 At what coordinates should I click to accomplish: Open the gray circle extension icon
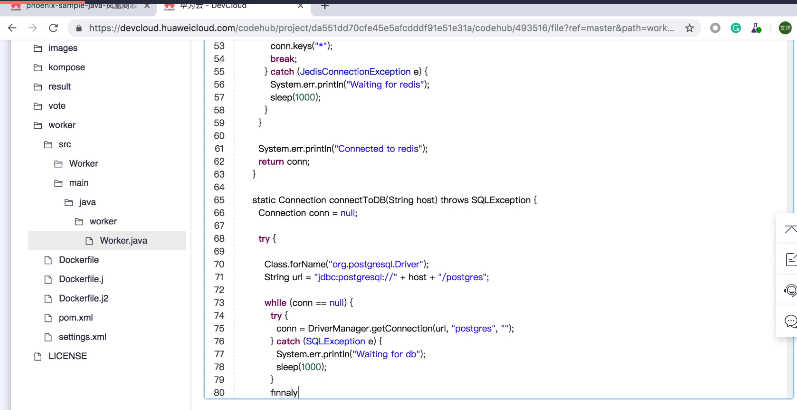715,28
